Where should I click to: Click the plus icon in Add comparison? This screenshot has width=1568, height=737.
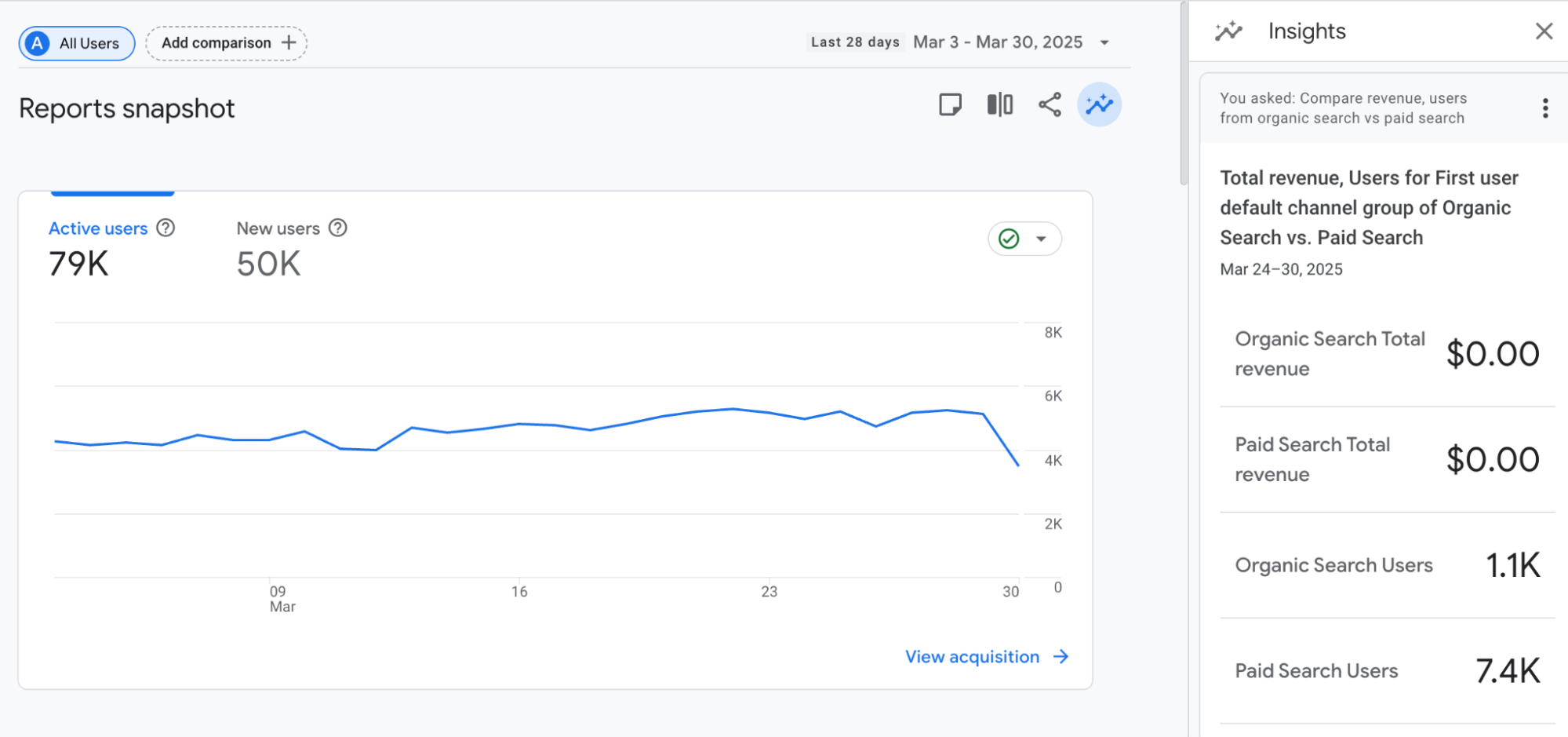point(289,42)
